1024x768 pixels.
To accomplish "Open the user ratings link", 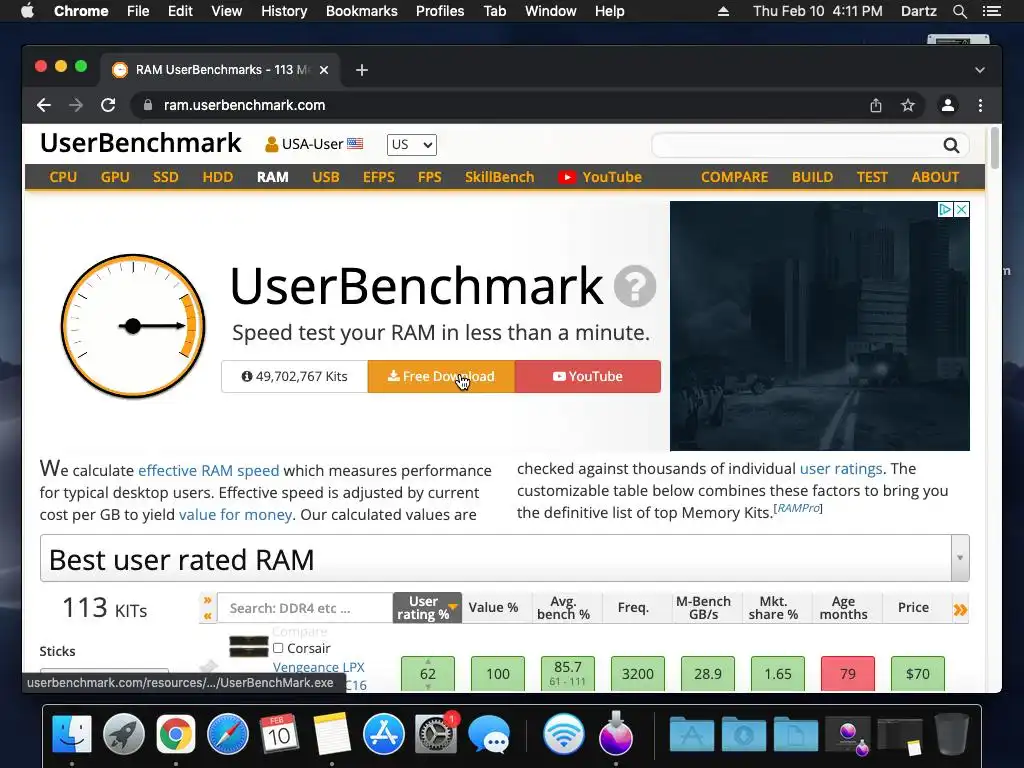I will point(841,468).
